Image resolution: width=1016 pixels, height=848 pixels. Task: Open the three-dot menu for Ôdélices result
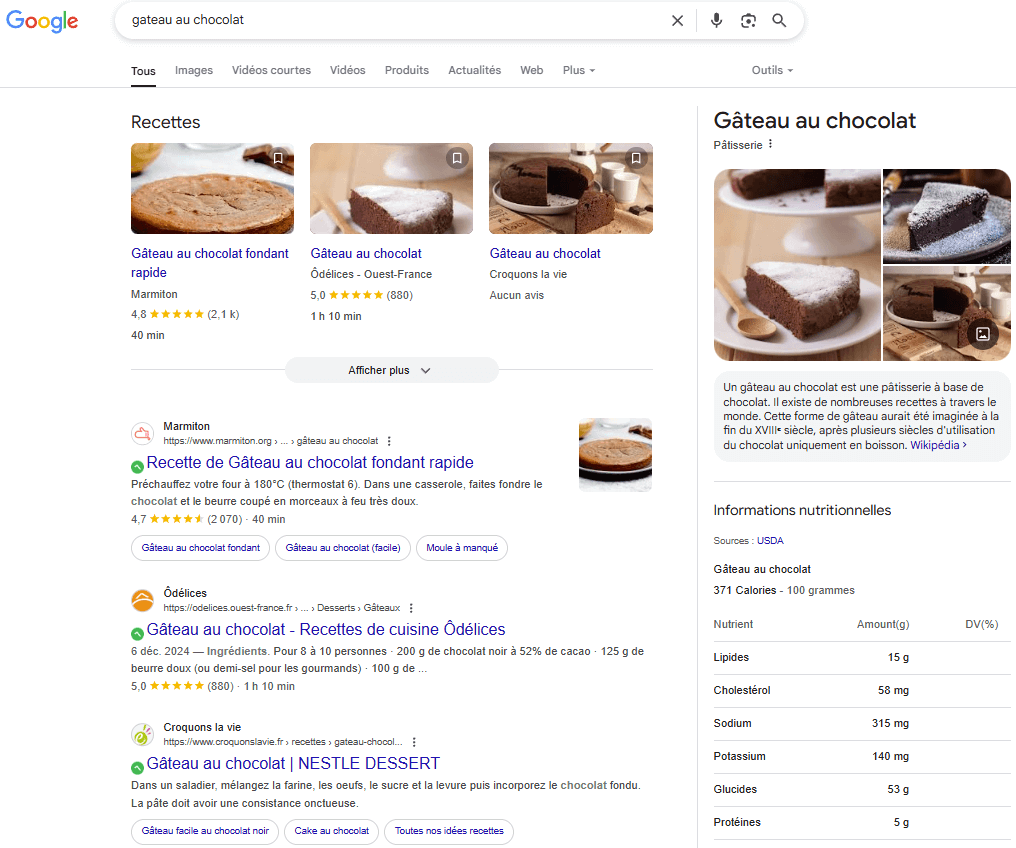click(411, 608)
